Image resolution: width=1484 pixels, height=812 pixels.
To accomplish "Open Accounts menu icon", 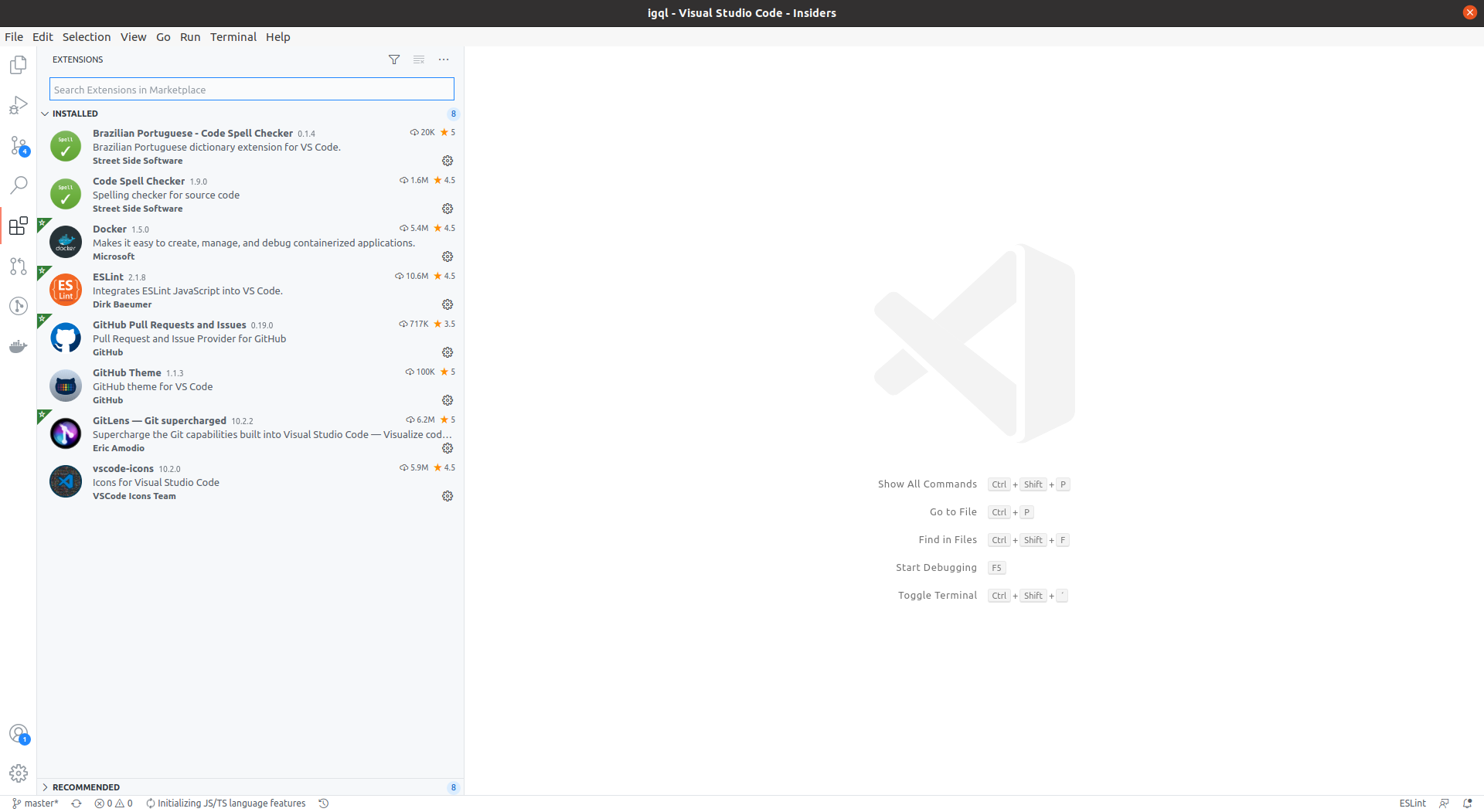I will (x=19, y=734).
